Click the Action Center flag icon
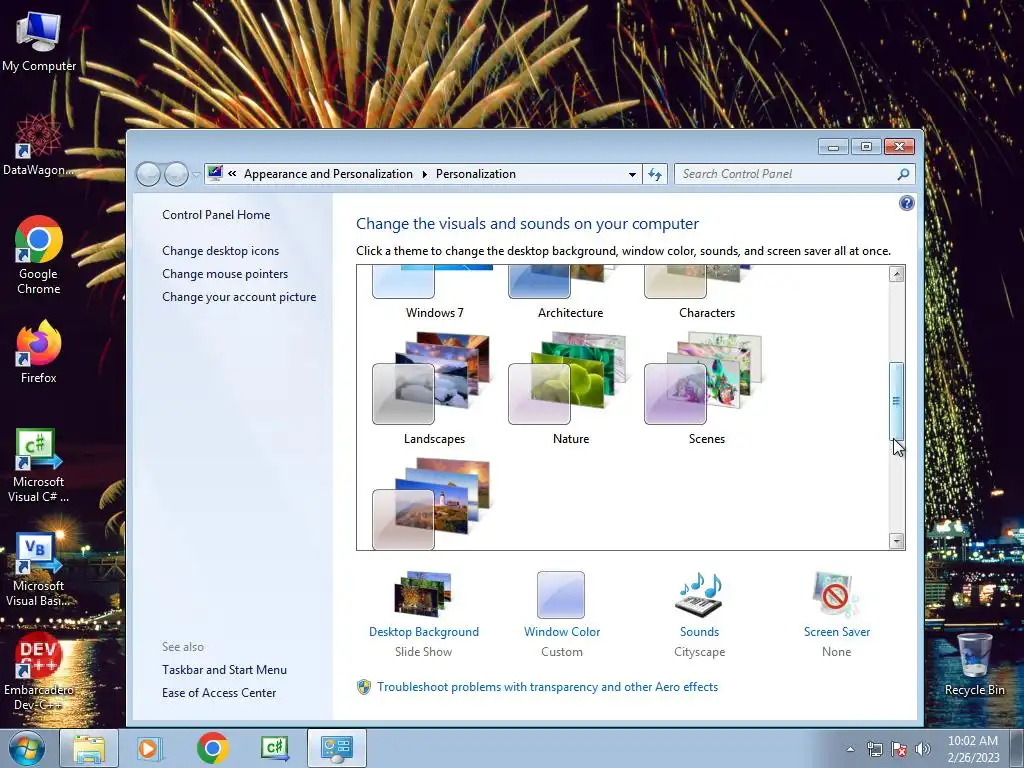The image size is (1024, 768). pos(899,749)
